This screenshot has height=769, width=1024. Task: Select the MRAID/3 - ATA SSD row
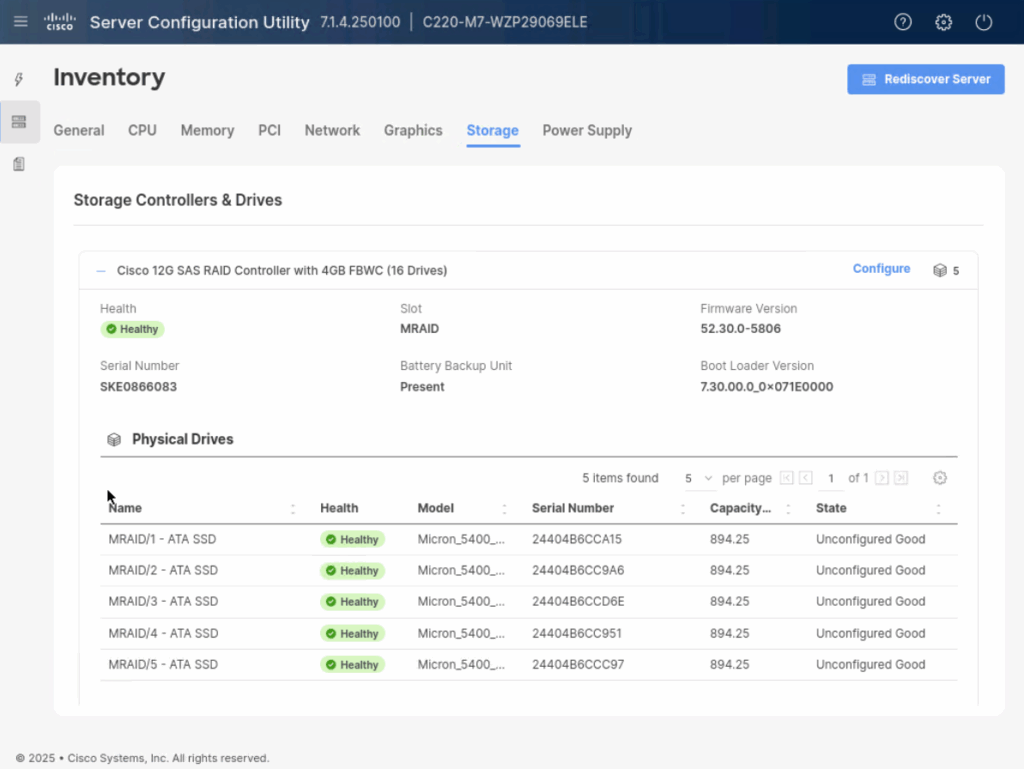pos(529,602)
